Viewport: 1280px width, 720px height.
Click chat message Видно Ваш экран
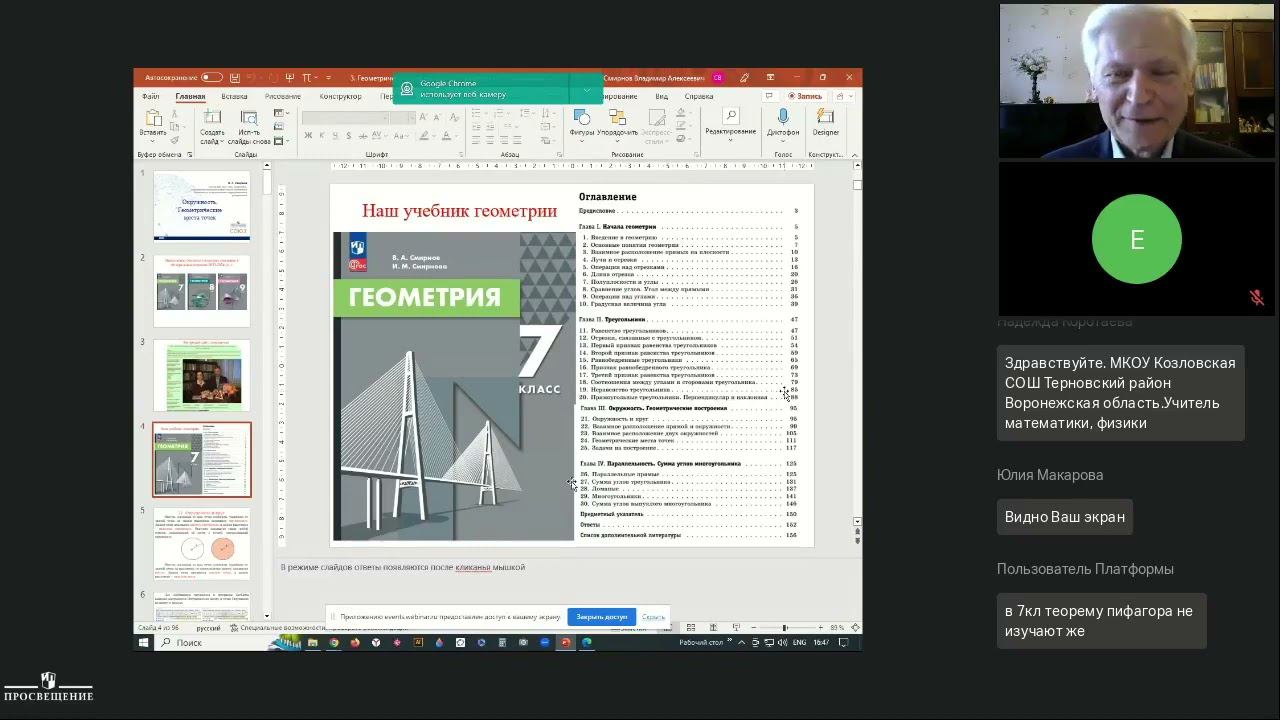[1065, 517]
